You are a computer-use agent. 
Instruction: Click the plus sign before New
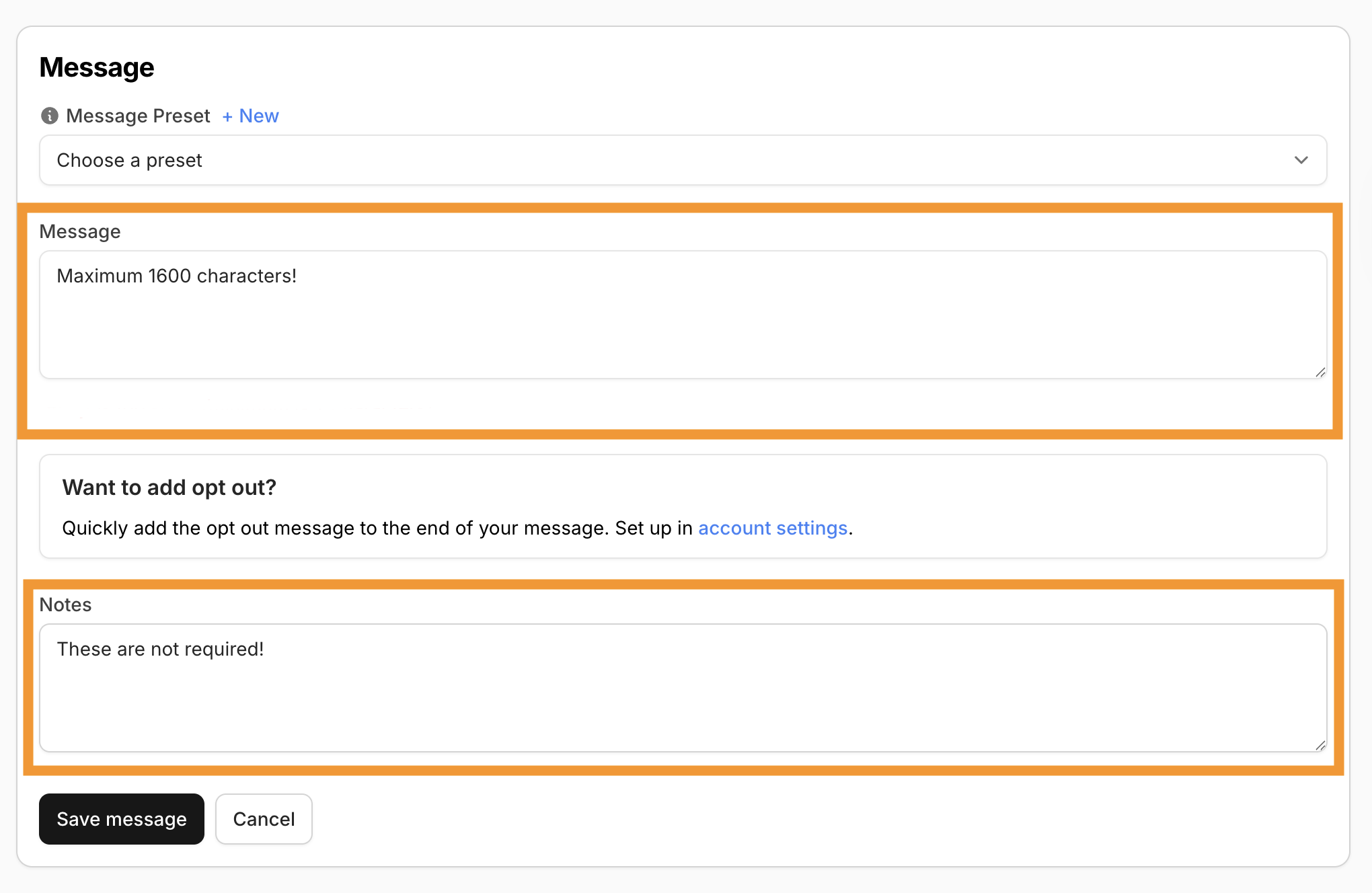pos(227,116)
